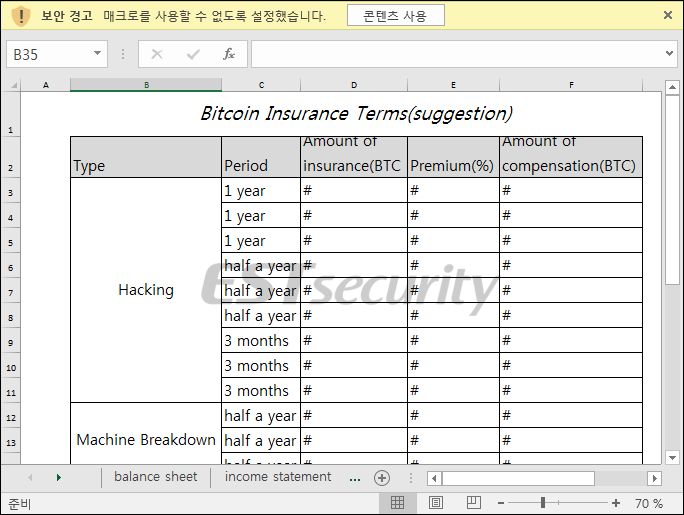Select column F header
This screenshot has width=684, height=515.
(571, 85)
